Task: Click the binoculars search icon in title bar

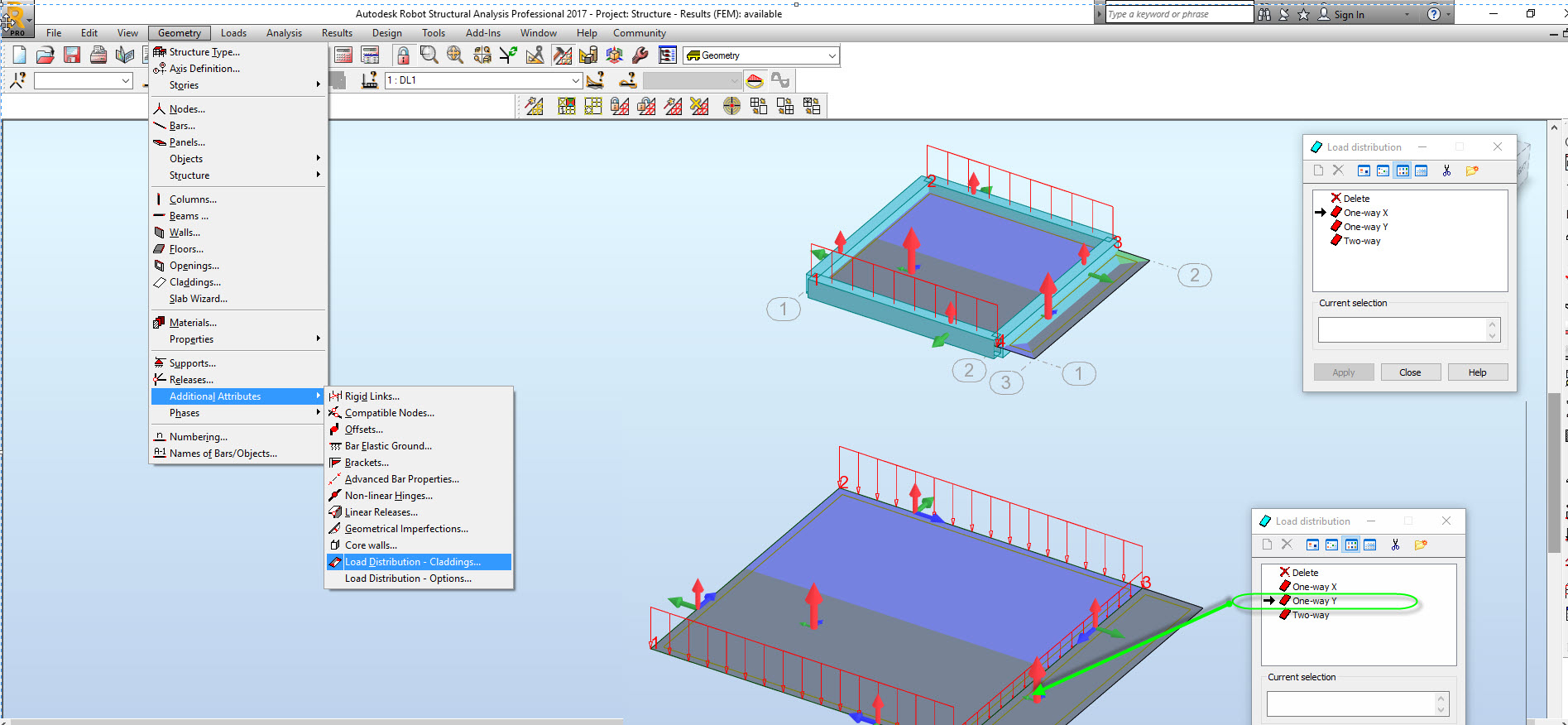Action: (x=1264, y=14)
